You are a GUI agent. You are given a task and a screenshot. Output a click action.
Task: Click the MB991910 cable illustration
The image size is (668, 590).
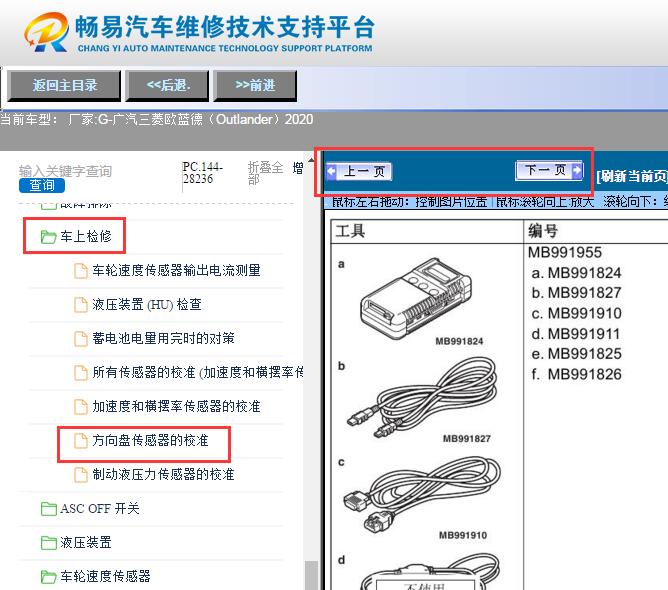point(422,496)
